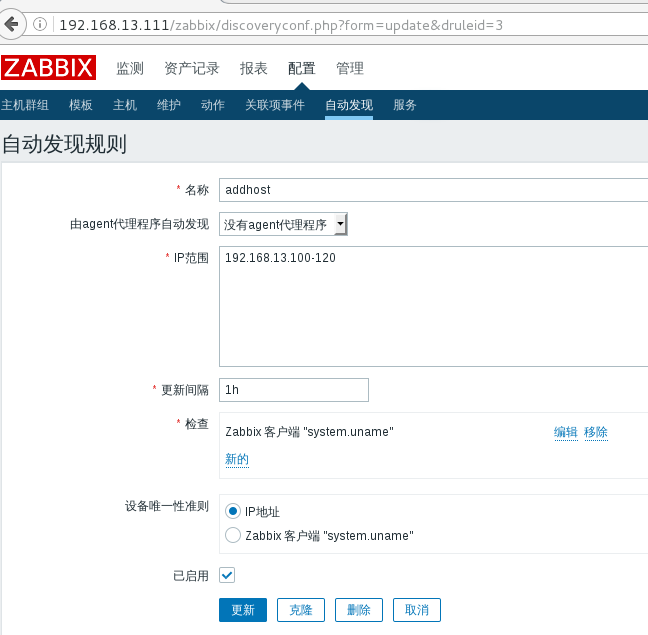This screenshot has width=648, height=635.
Task: Click the browser address bar URL
Action: click(x=281, y=25)
